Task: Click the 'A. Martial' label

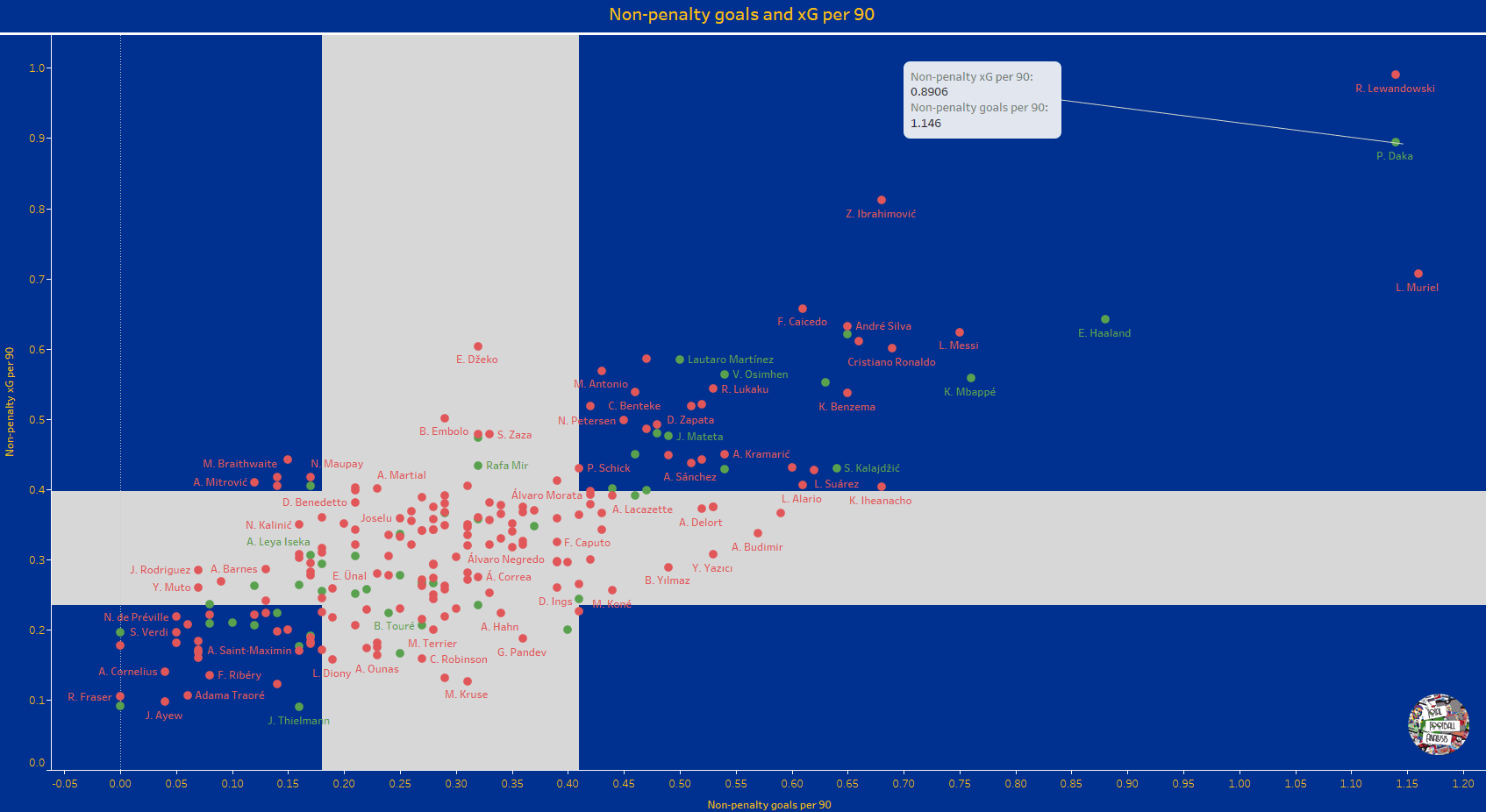Action: 402,475
